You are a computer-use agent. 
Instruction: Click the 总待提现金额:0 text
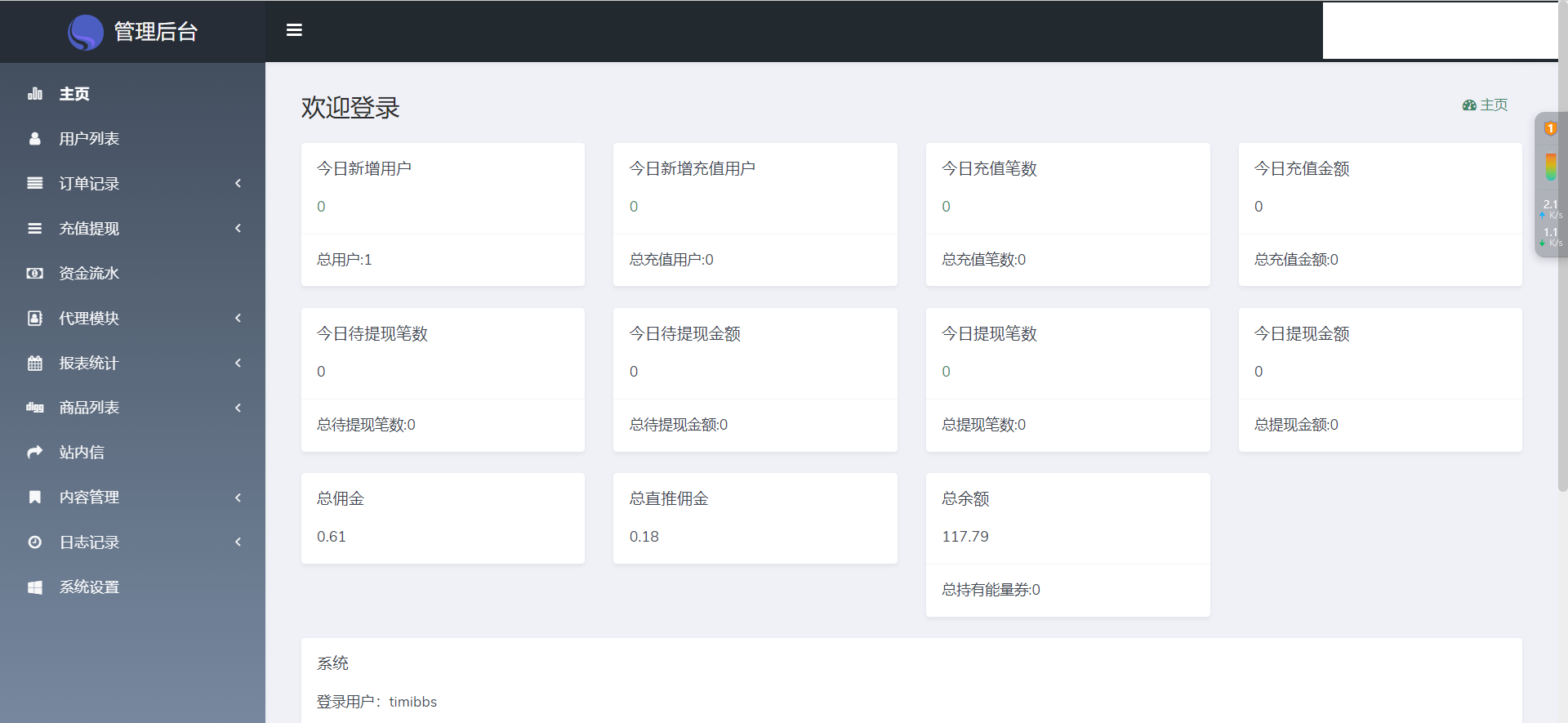[x=679, y=425]
